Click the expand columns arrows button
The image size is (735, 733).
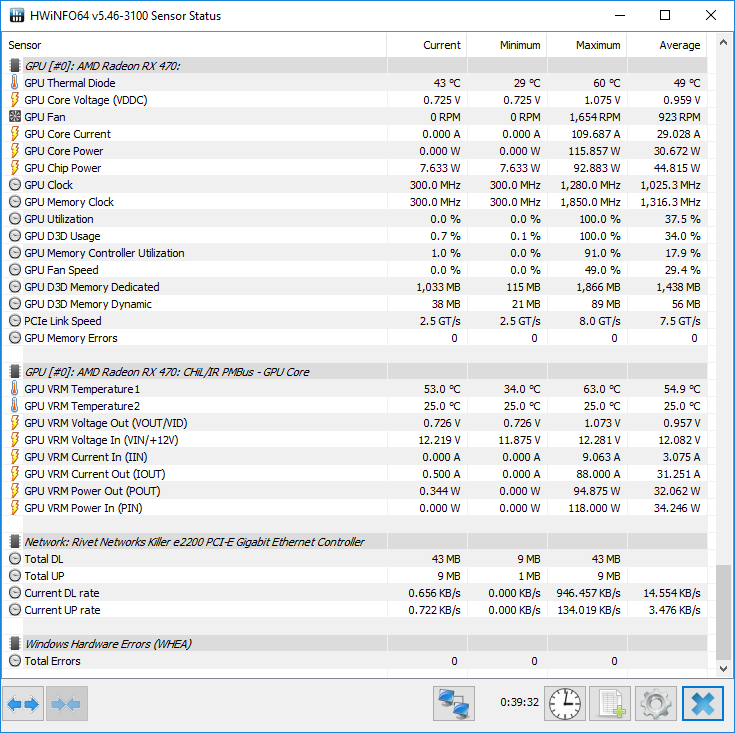pyautogui.click(x=23, y=703)
